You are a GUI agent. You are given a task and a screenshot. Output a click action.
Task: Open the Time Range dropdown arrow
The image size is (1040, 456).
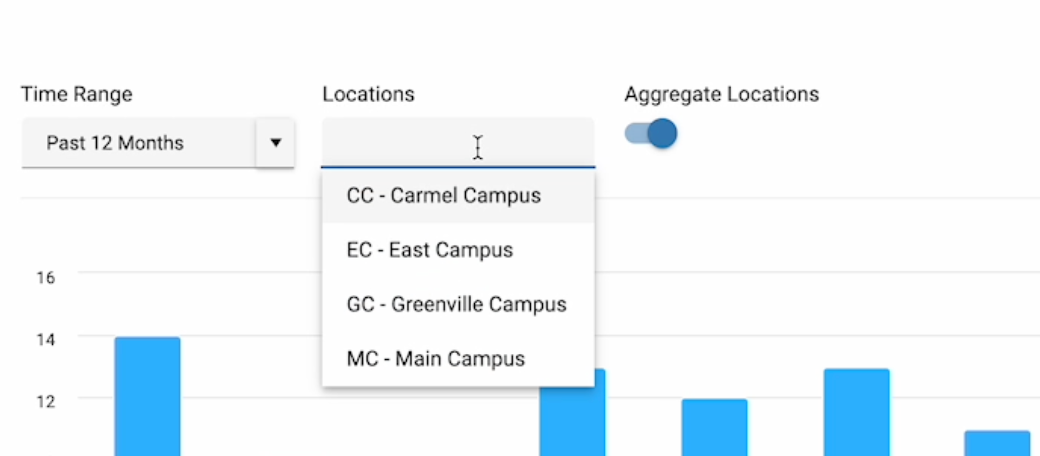coord(275,143)
